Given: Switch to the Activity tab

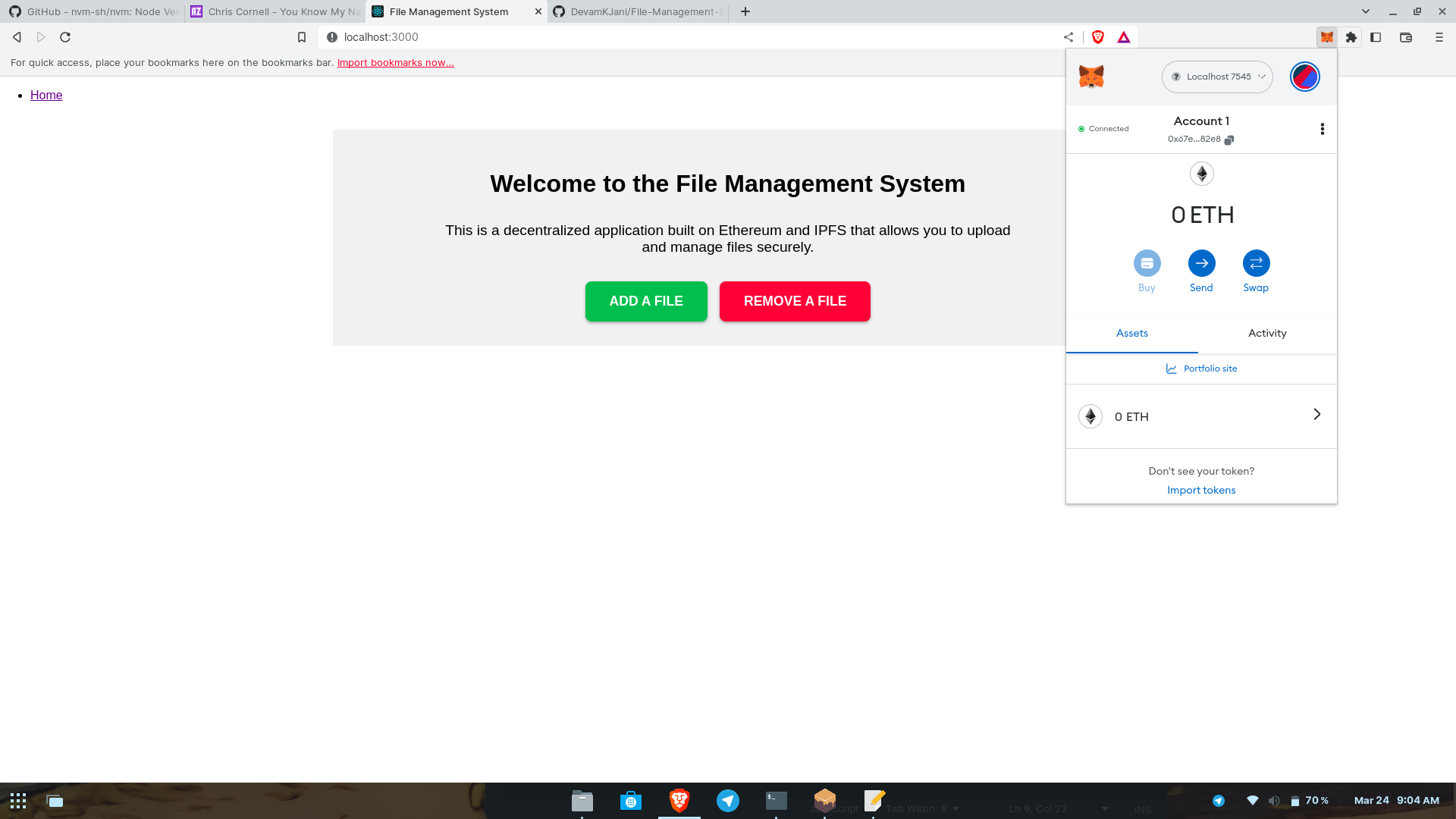Looking at the screenshot, I should [1266, 333].
